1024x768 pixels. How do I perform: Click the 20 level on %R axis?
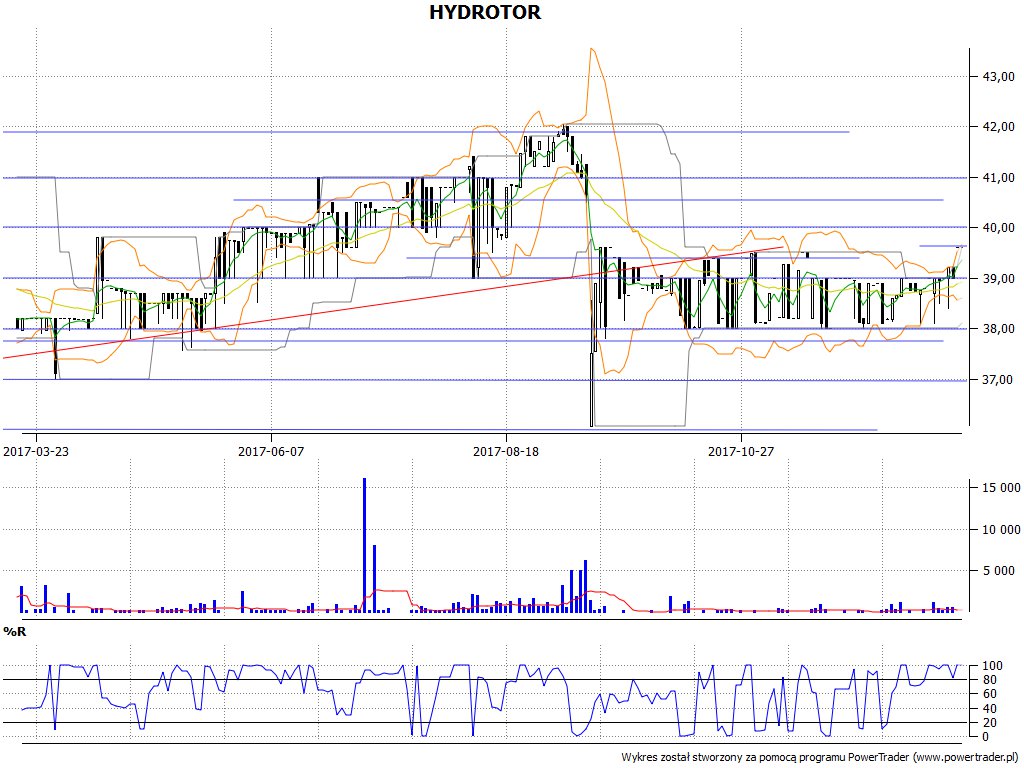pos(990,722)
